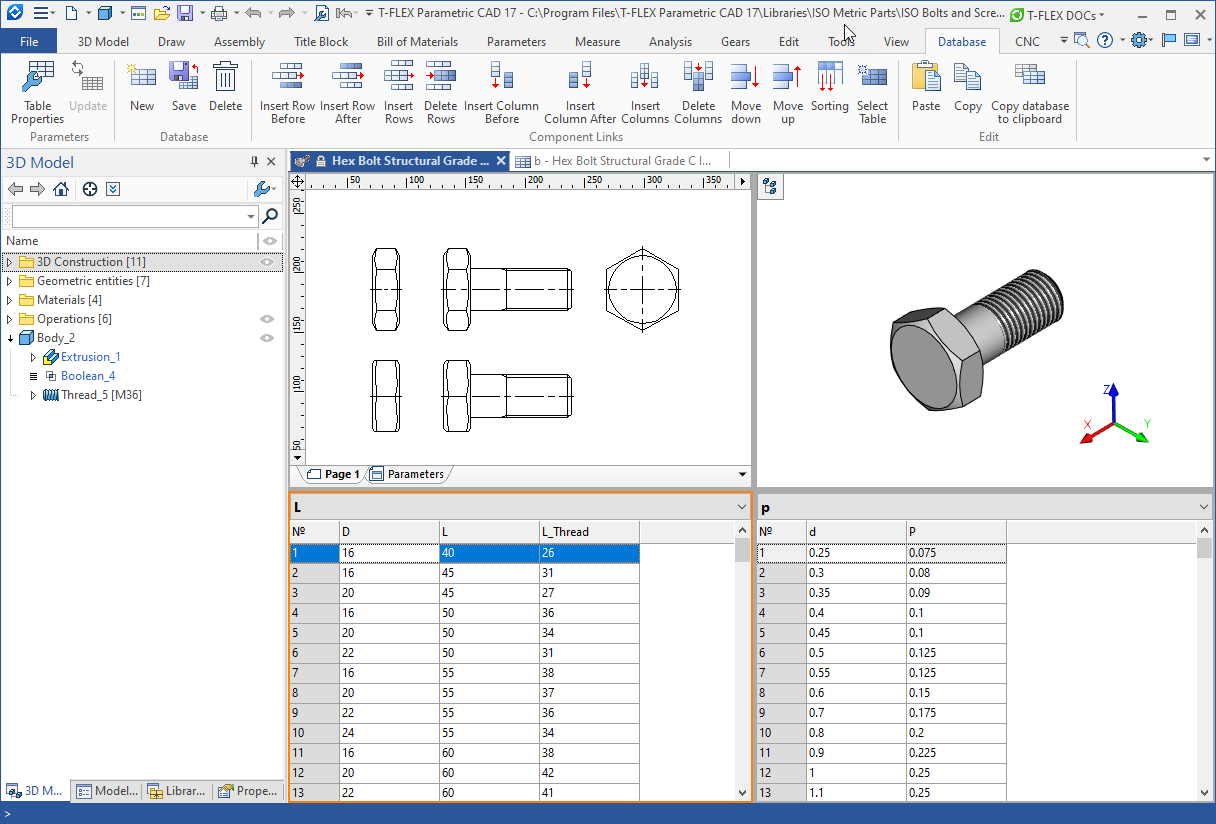The image size is (1216, 824).
Task: Click the Open file folder icon in title bar
Action: (161, 13)
